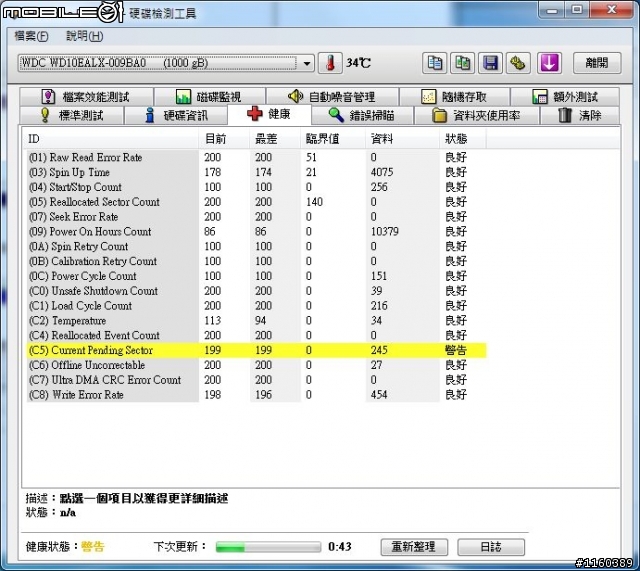Click the copy screenshot icon

(x=462, y=63)
